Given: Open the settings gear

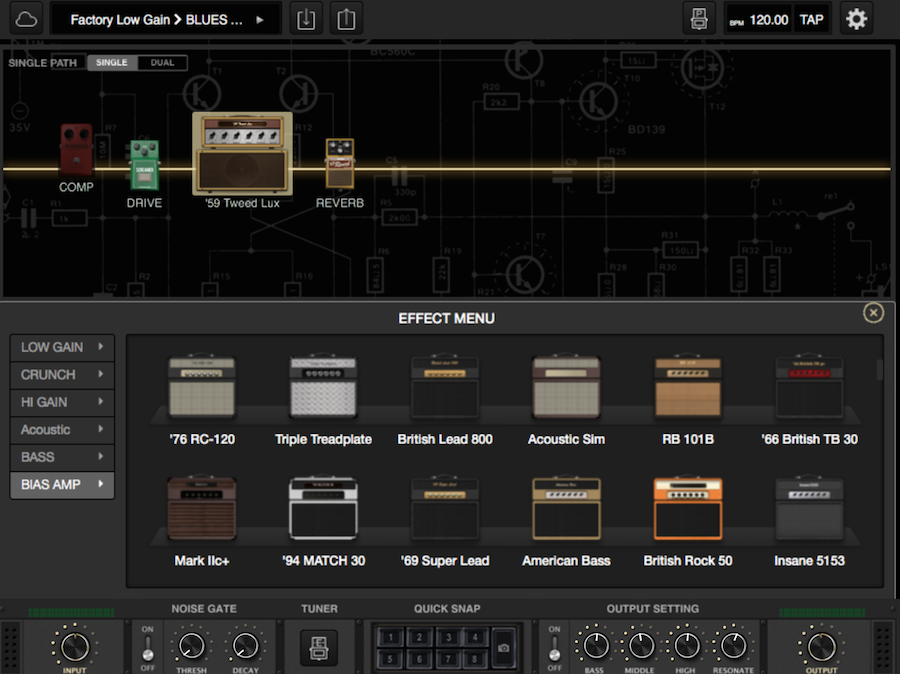Looking at the screenshot, I should (856, 20).
